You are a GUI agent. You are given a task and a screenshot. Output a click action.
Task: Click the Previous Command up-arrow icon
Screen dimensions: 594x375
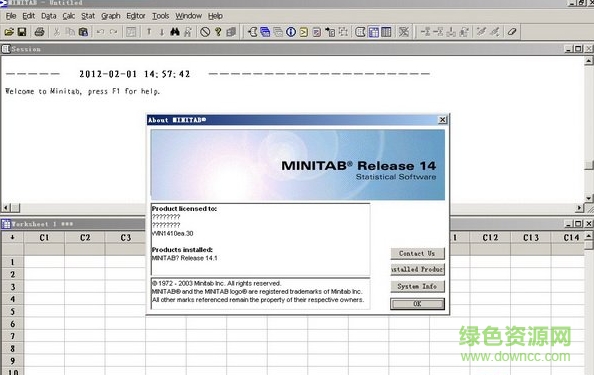pos(149,32)
